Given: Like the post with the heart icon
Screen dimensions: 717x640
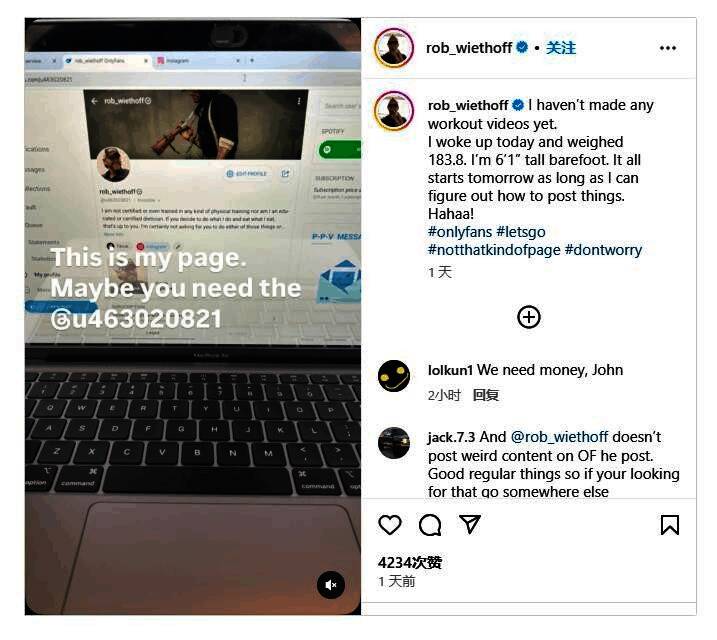Looking at the screenshot, I should click(390, 525).
